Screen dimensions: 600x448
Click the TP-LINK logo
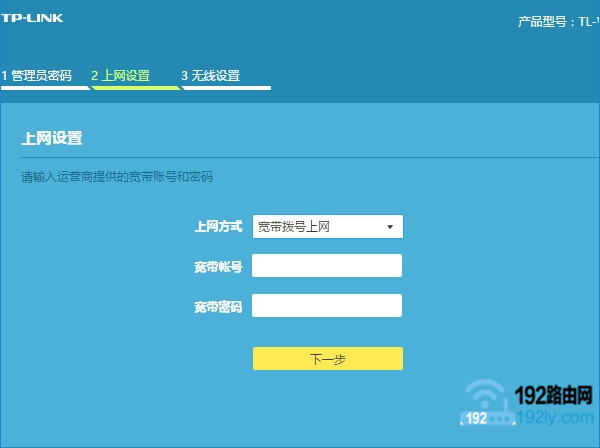click(x=31, y=18)
